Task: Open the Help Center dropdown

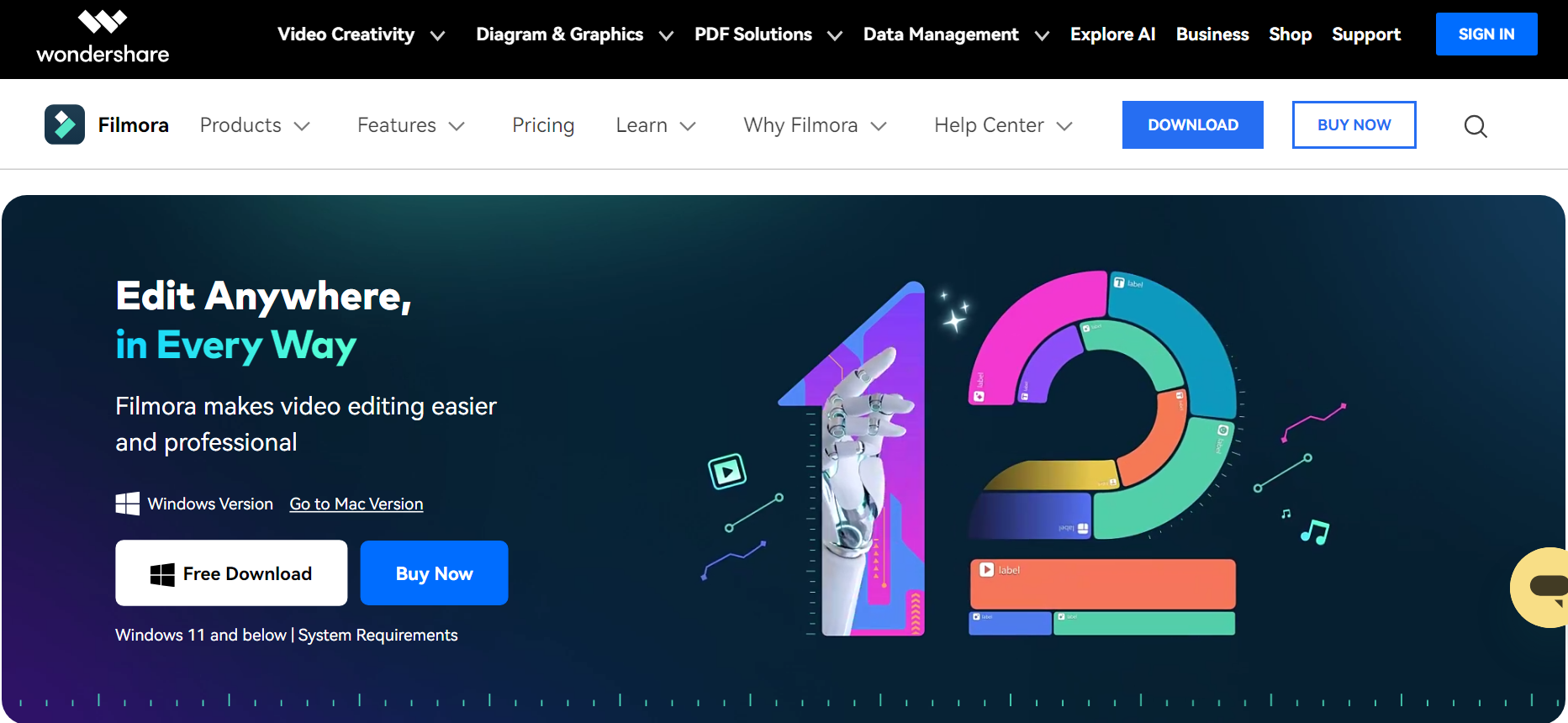Action: tap(1004, 125)
